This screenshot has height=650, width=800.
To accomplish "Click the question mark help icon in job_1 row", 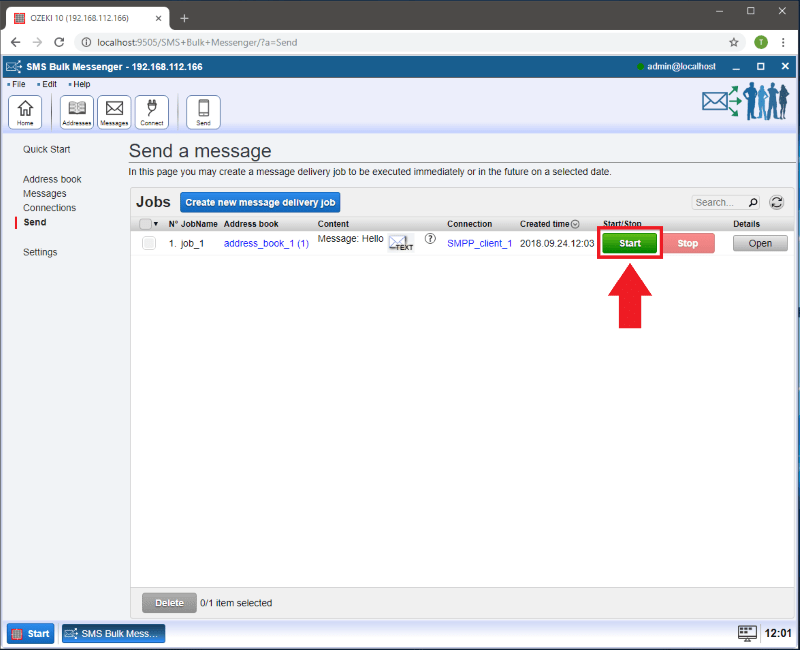I will point(430,238).
